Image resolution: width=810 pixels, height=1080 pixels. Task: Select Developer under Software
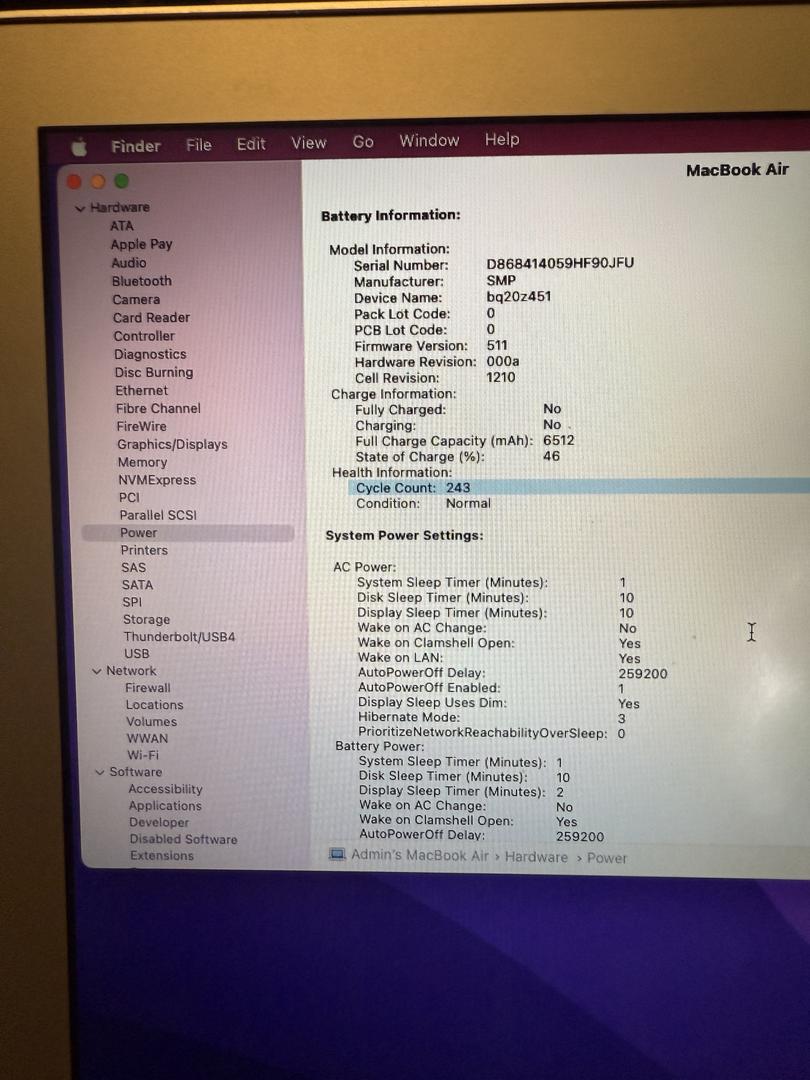coord(159,822)
